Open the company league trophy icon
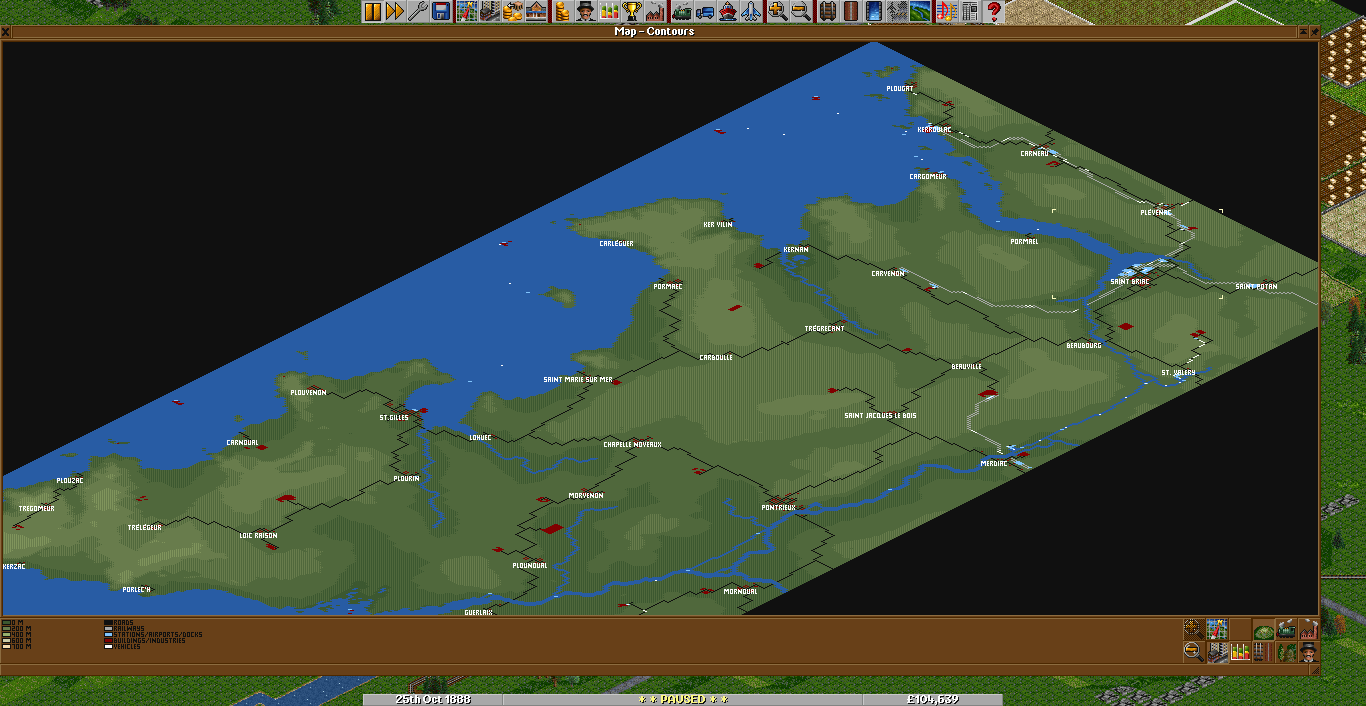1366x706 pixels. [x=631, y=11]
